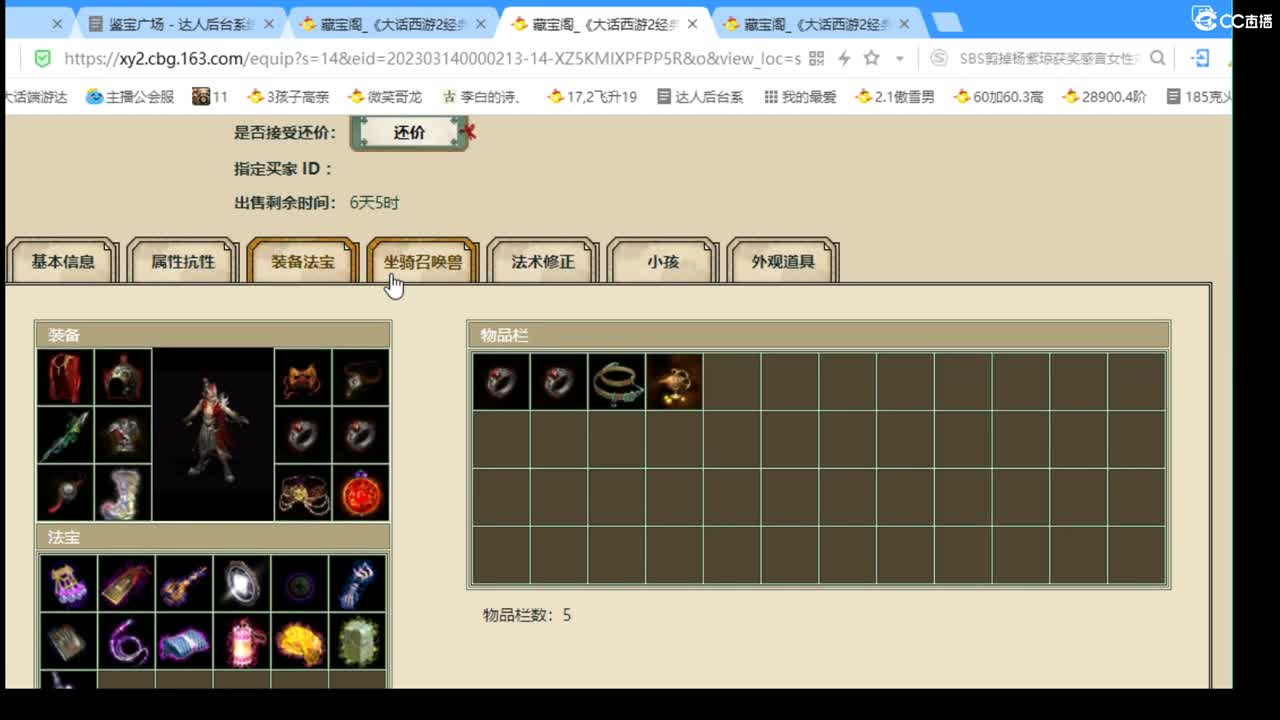Expand the address bar dropdown arrow

(900, 59)
